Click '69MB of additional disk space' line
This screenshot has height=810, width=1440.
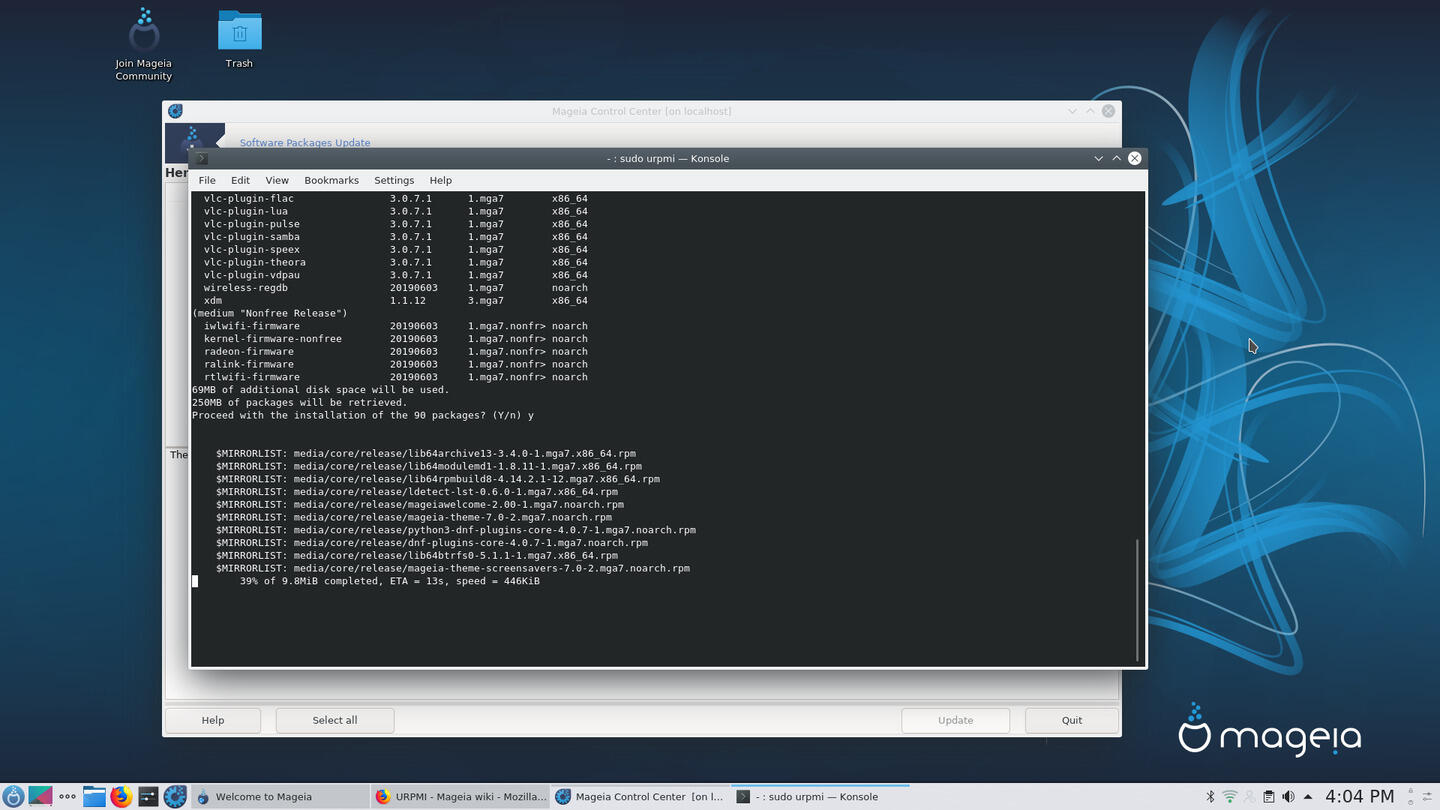click(321, 390)
